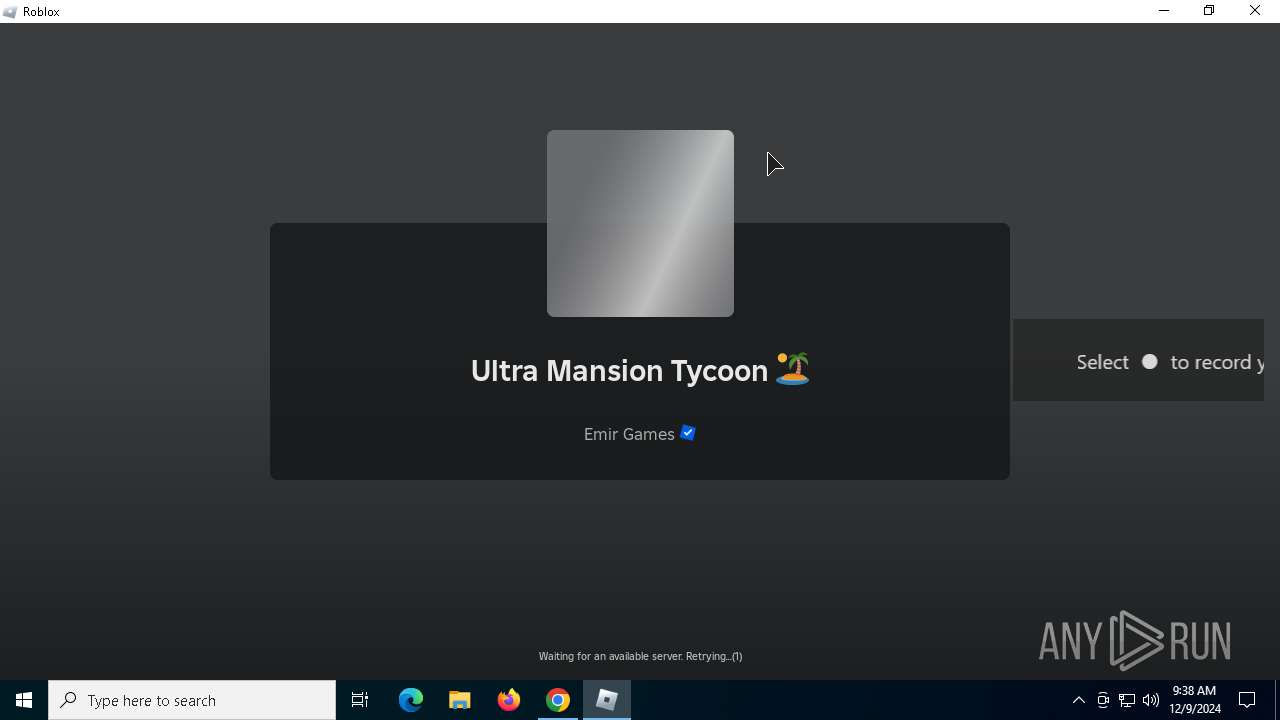Switch to Google Chrome on the taskbar
1280x720 pixels.
(558, 700)
